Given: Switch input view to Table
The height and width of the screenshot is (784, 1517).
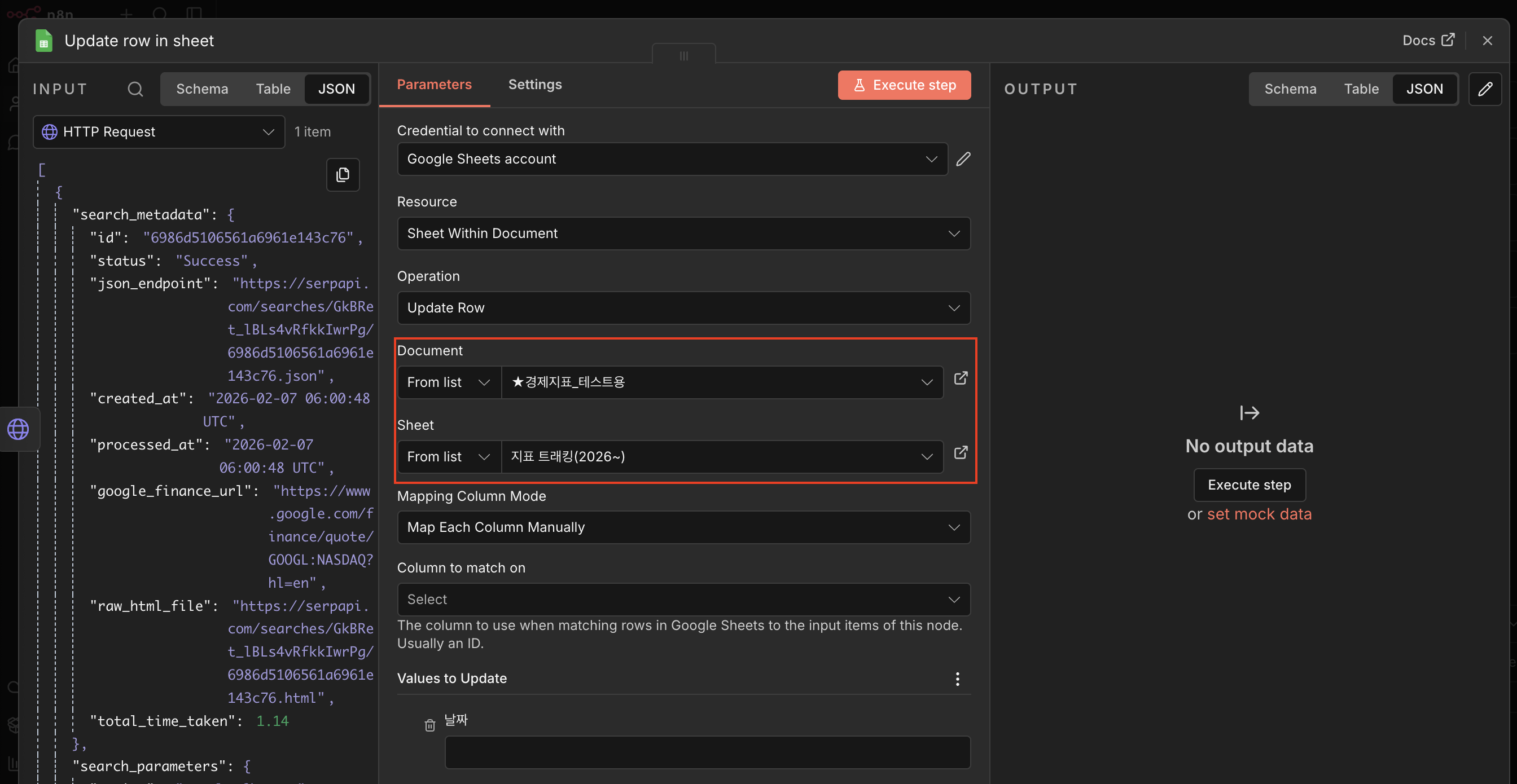Looking at the screenshot, I should 273,89.
